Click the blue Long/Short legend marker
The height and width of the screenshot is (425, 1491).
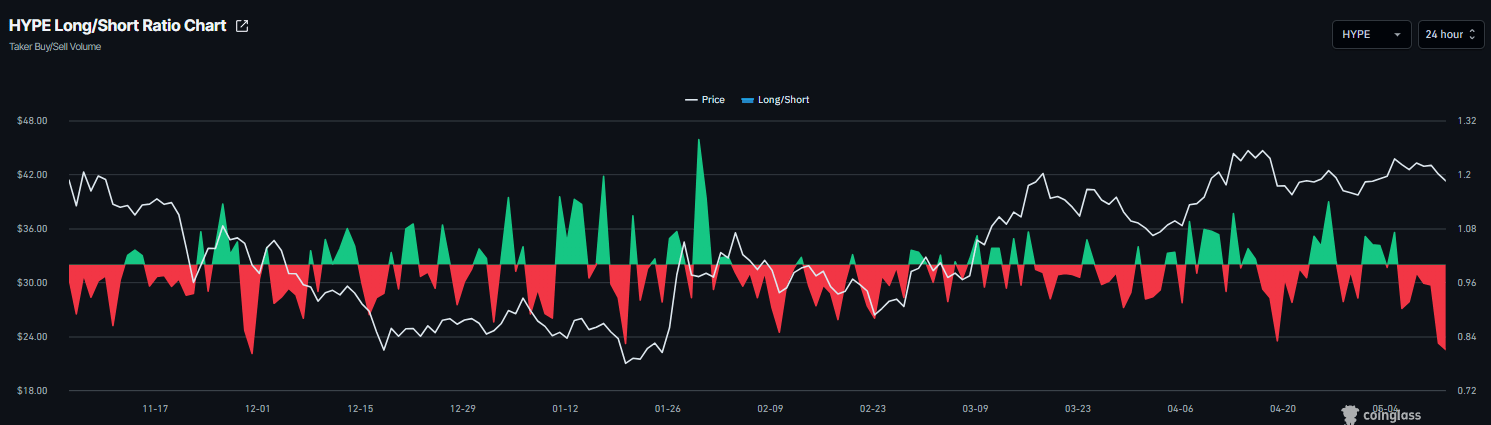[x=747, y=100]
